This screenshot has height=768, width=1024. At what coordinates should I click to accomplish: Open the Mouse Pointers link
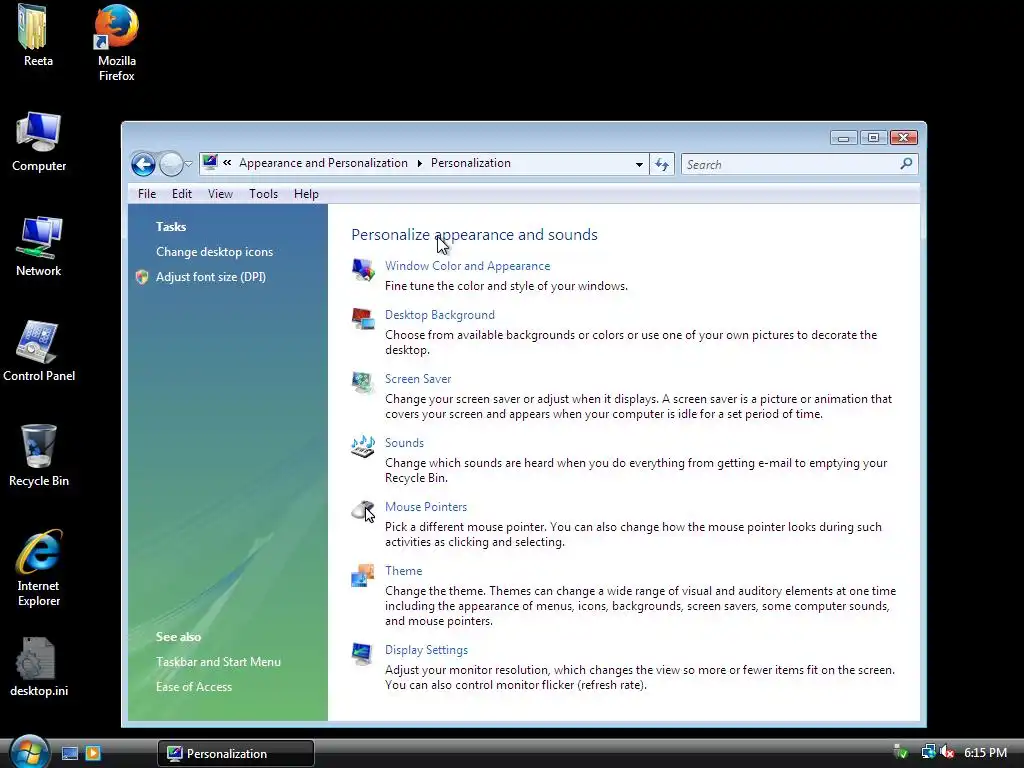point(426,507)
